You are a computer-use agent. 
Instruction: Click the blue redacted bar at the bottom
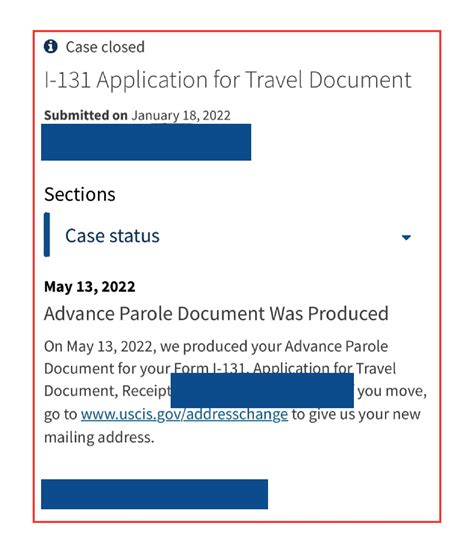154,494
